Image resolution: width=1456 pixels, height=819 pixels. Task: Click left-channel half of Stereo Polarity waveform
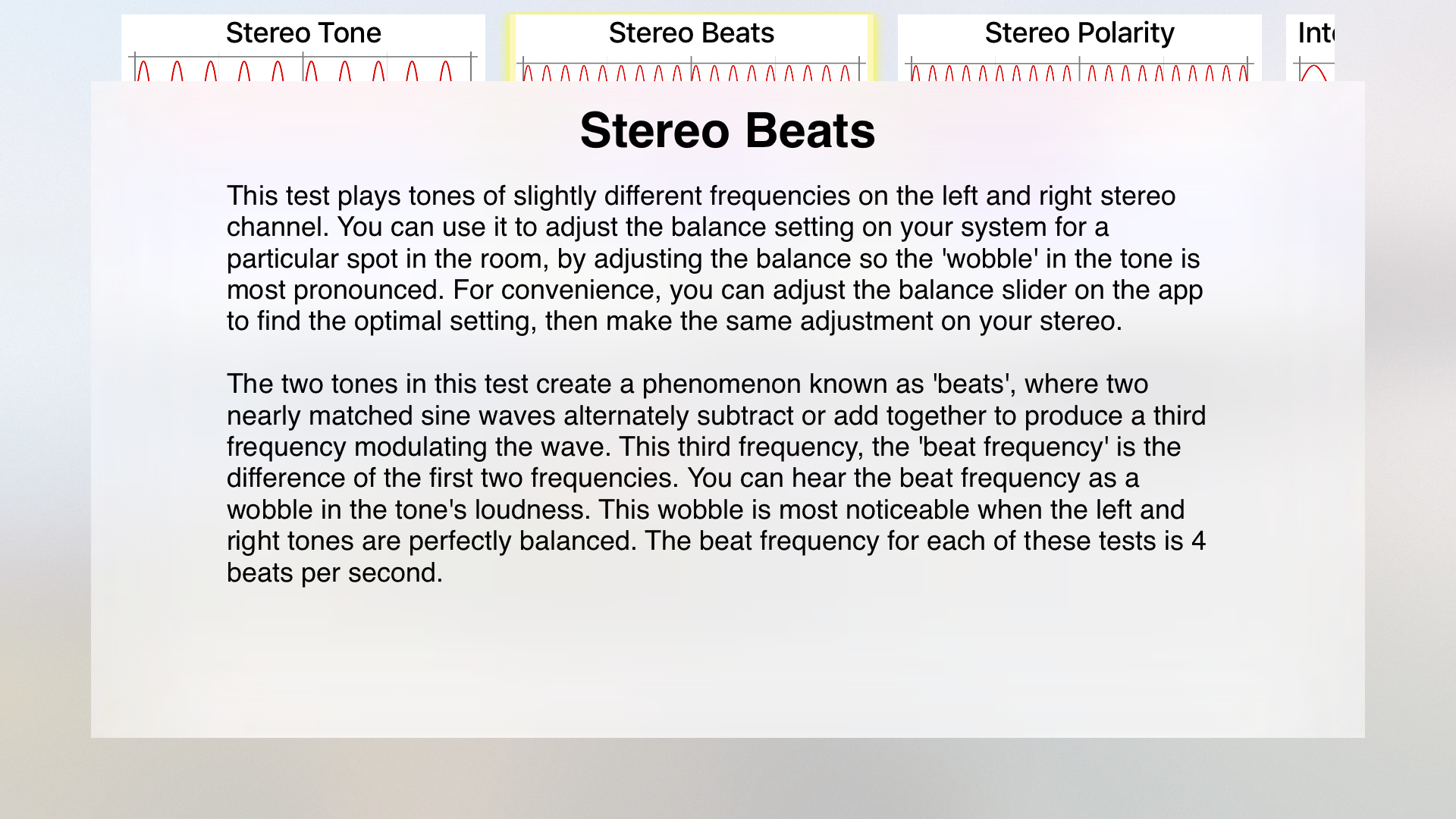pos(994,71)
